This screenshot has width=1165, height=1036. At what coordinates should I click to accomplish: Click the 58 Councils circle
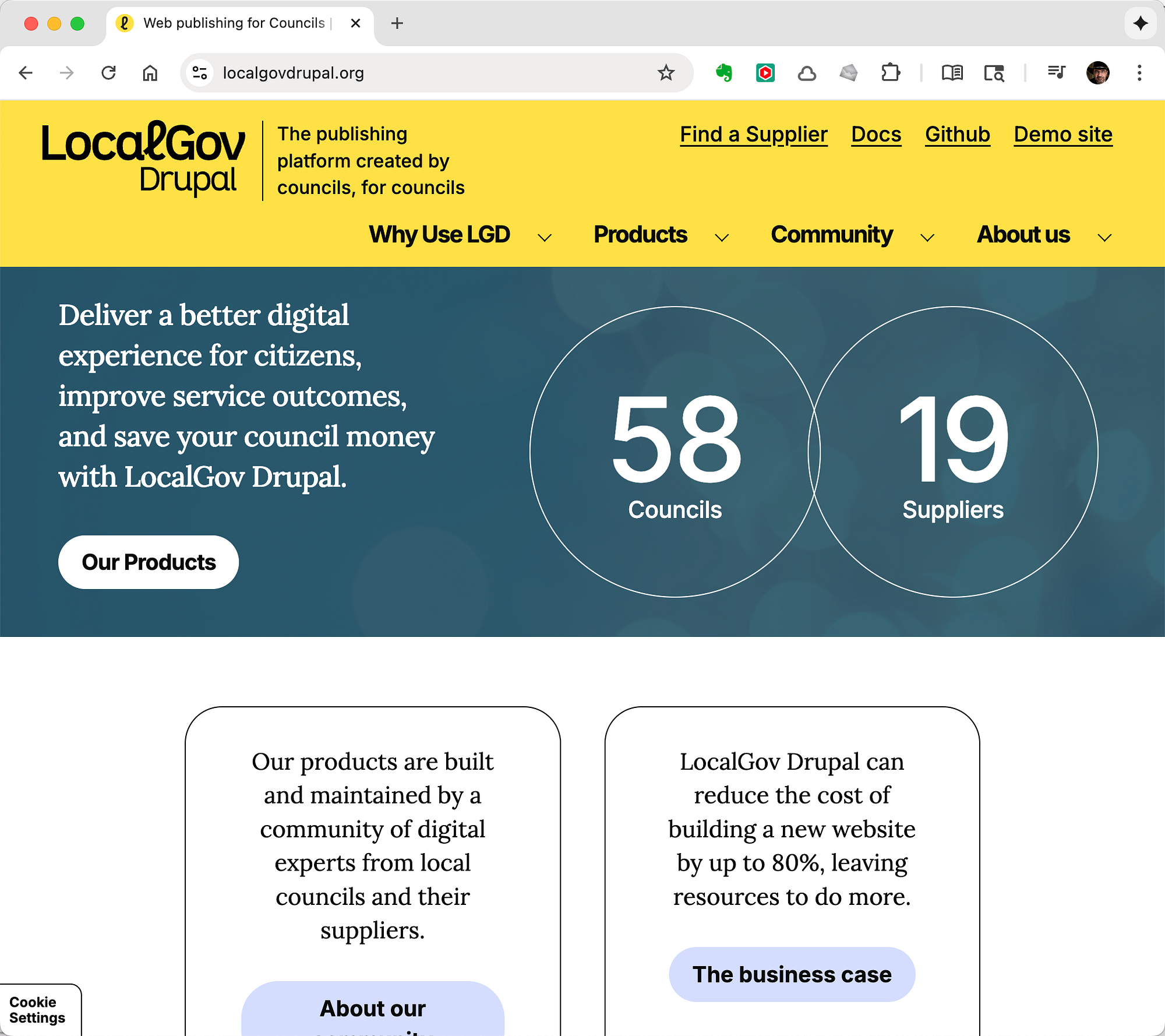(675, 452)
